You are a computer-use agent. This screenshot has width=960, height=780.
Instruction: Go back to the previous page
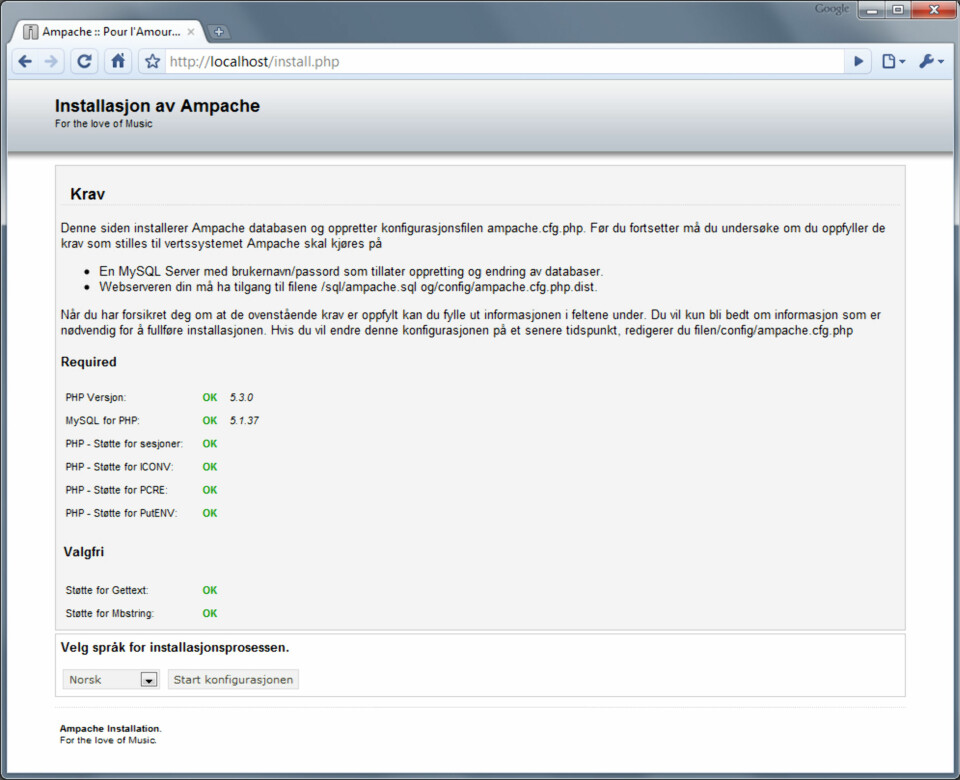tap(25, 61)
